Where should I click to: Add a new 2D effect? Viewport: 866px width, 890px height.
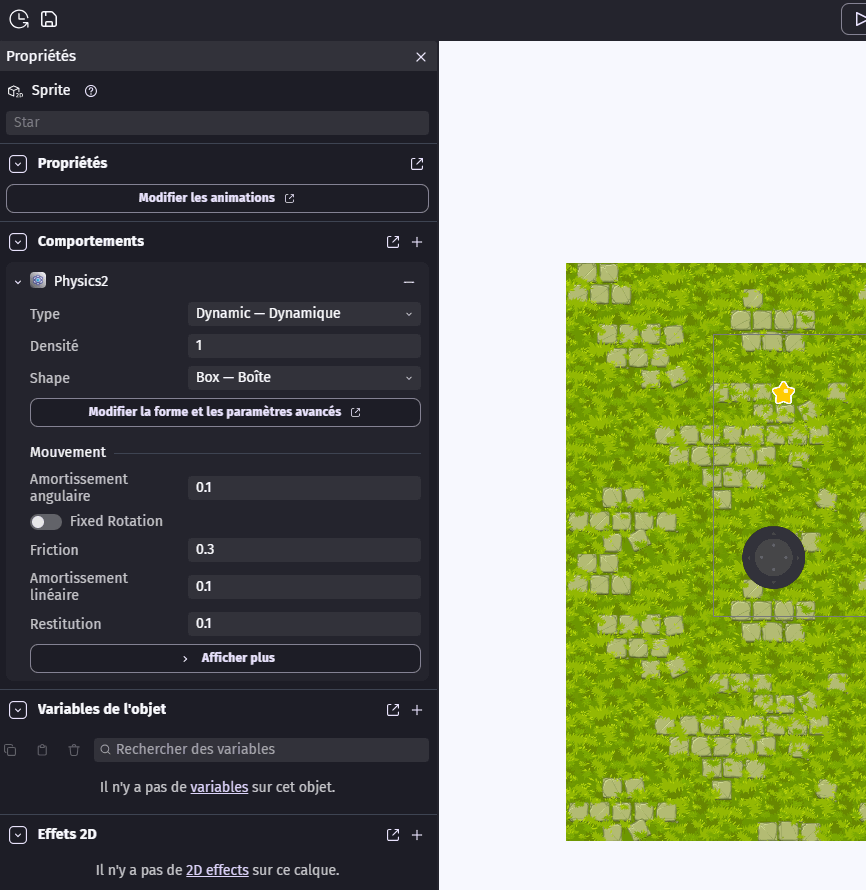pyautogui.click(x=417, y=835)
